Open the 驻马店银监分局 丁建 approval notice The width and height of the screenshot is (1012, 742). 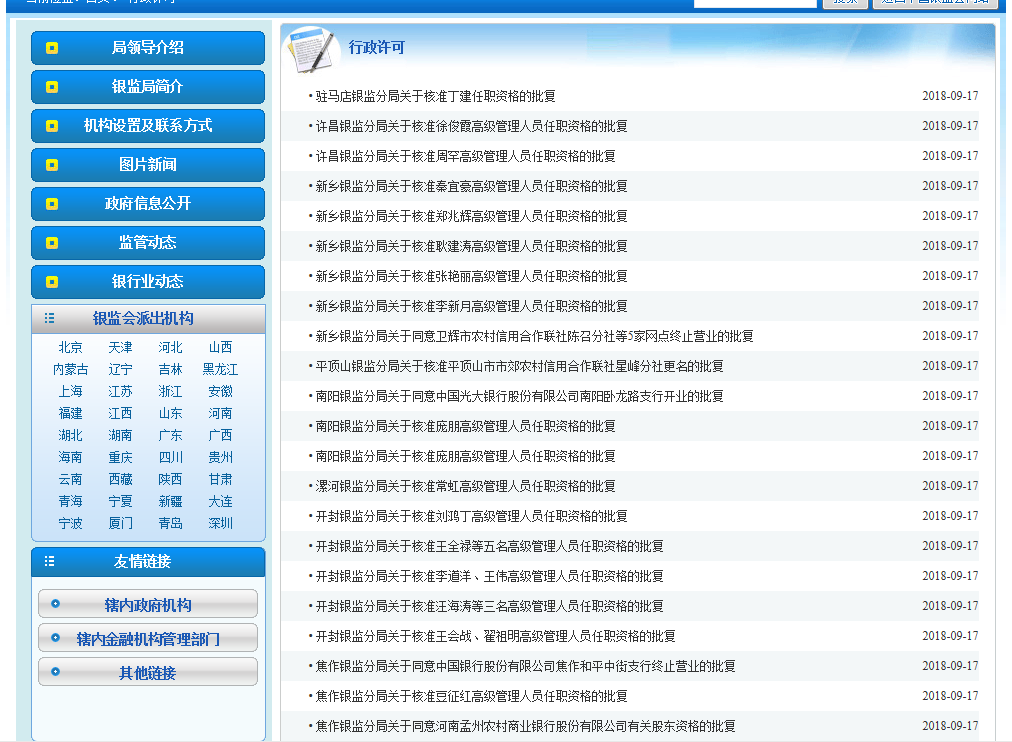pyautogui.click(x=435, y=97)
